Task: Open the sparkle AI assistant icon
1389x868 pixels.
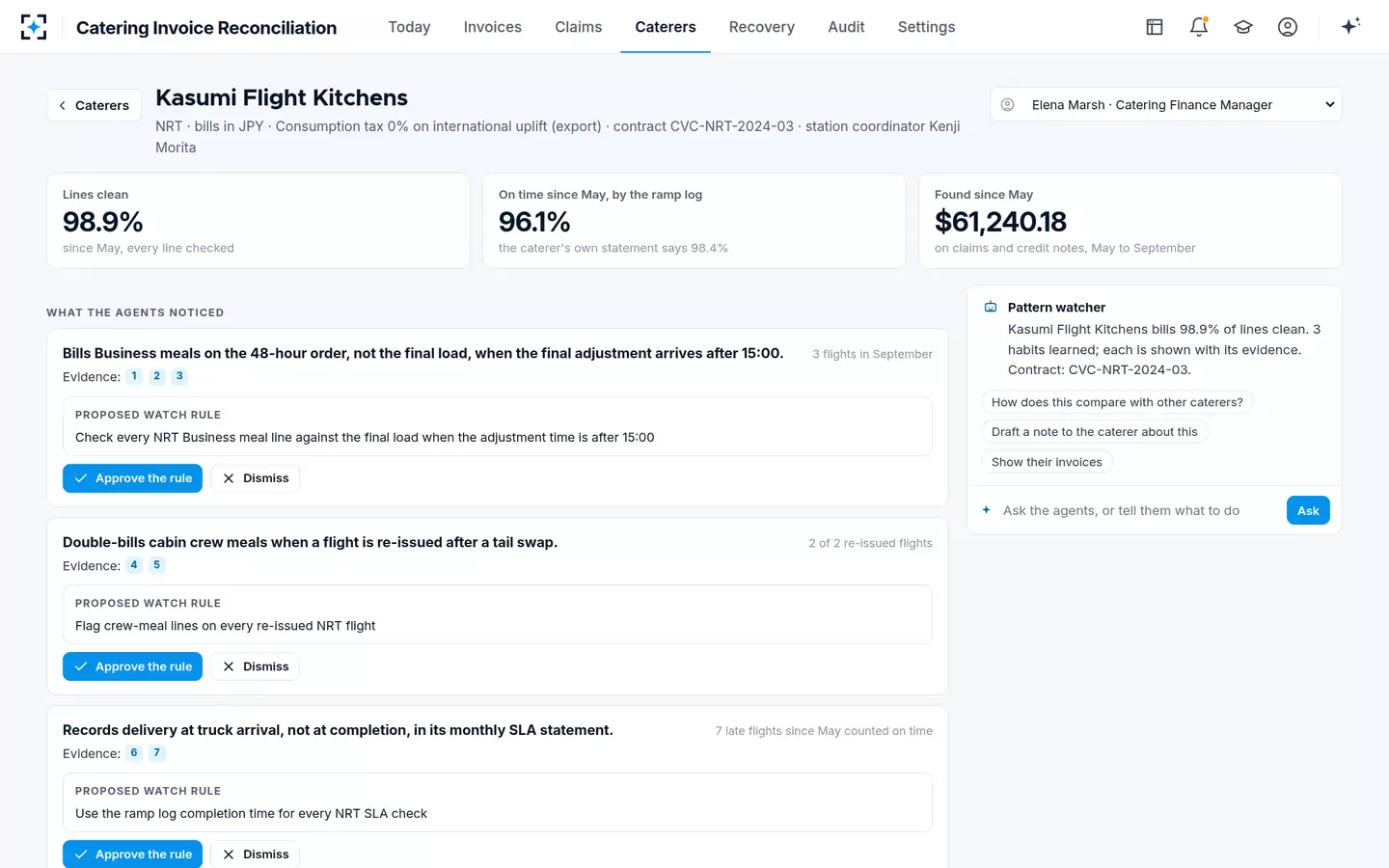Action: click(1350, 26)
